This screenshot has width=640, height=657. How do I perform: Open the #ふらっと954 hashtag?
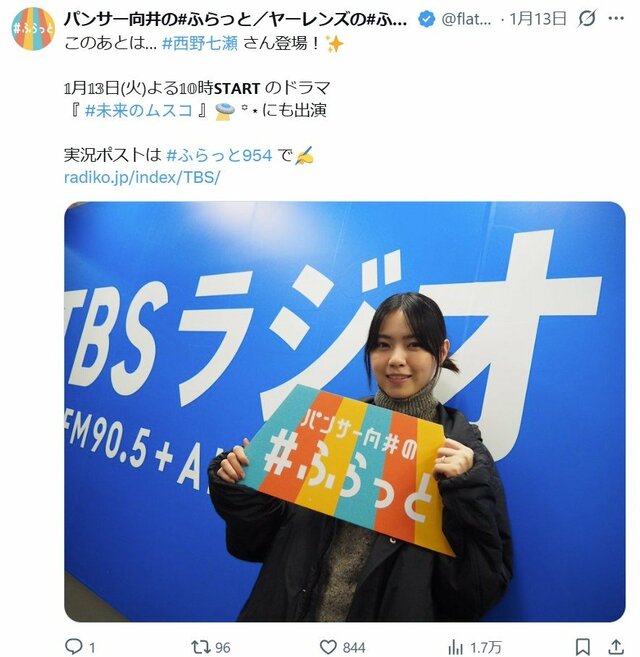pyautogui.click(x=219, y=155)
